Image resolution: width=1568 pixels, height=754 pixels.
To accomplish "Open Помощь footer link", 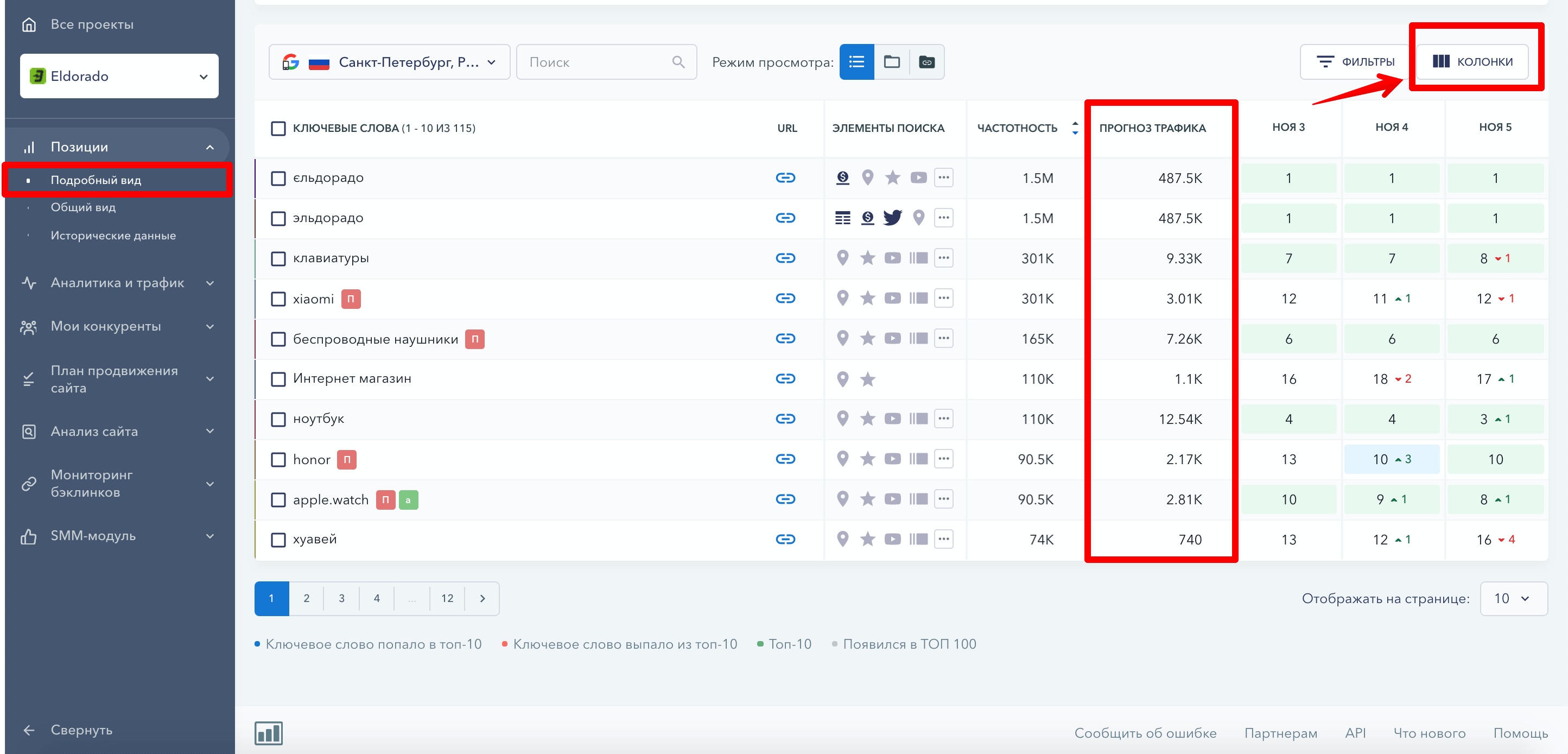I will (x=1520, y=733).
